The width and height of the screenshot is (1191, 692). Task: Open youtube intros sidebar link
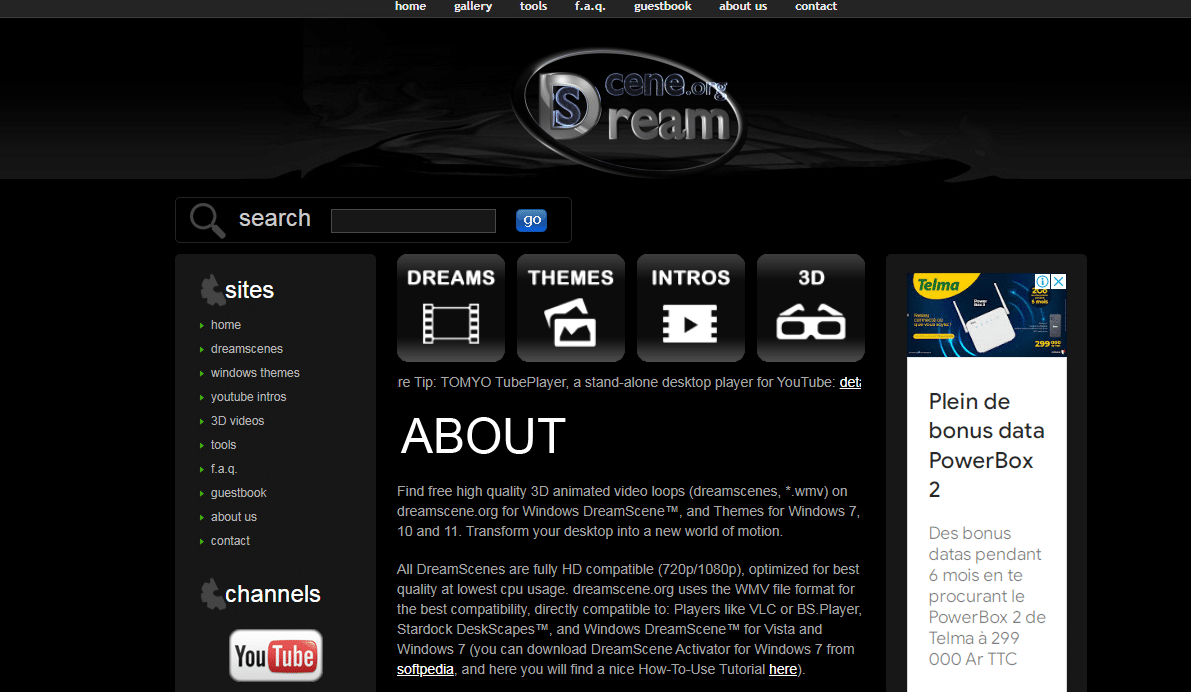248,397
